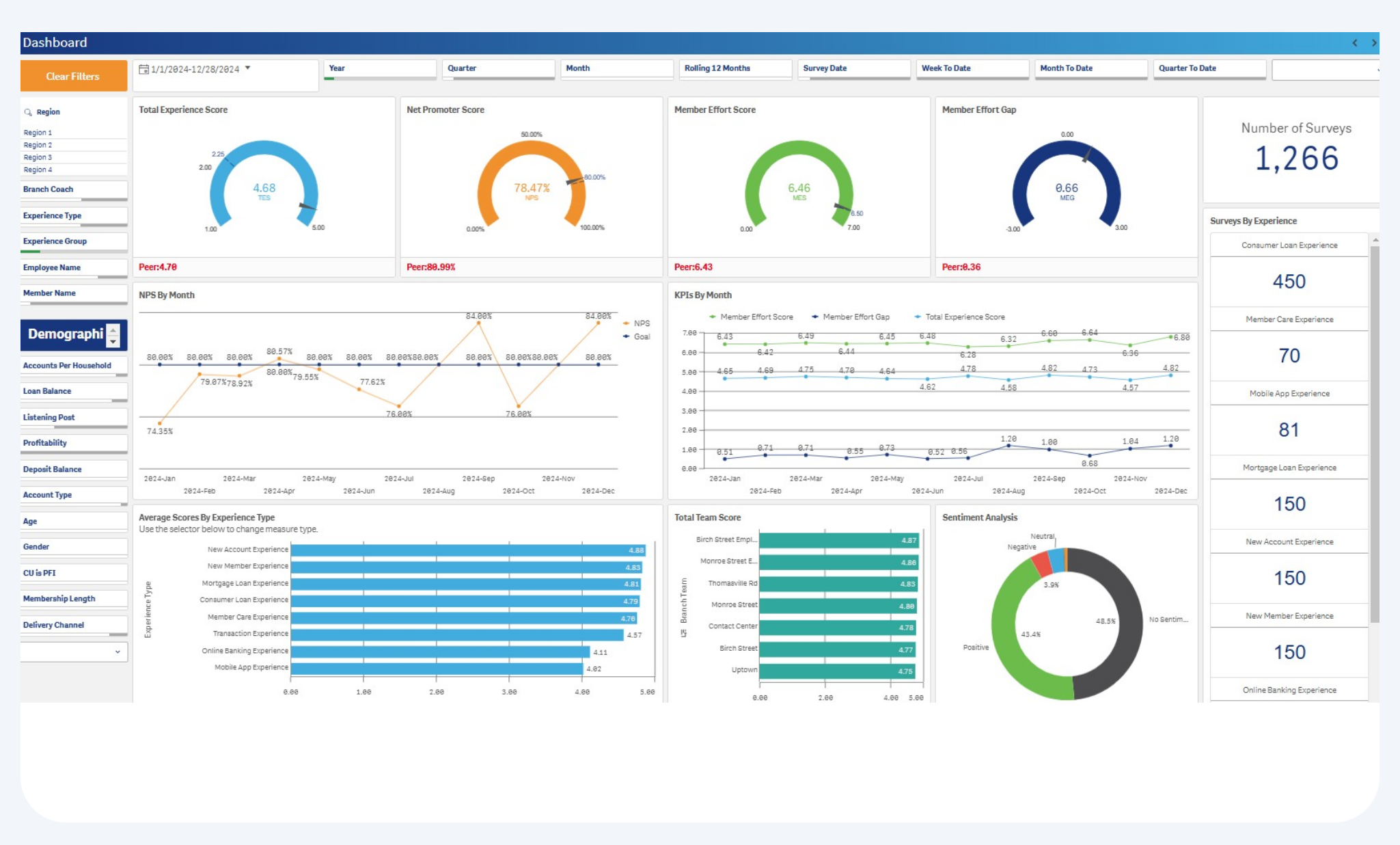Go to next sheet with right chevron

pos(1374,43)
